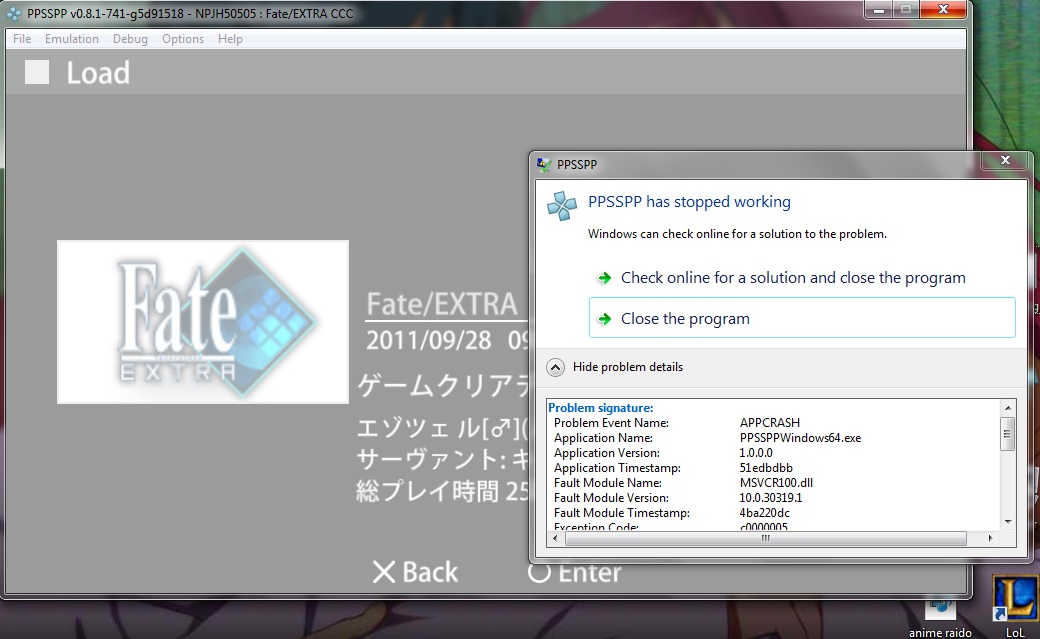Open the File menu
The image size is (1040, 639).
pos(22,39)
